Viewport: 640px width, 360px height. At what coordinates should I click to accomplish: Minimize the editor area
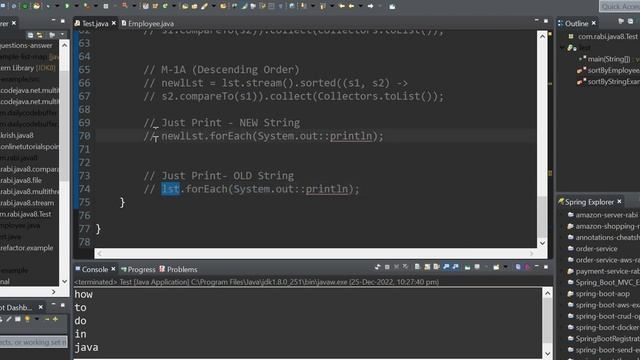[x=536, y=20]
